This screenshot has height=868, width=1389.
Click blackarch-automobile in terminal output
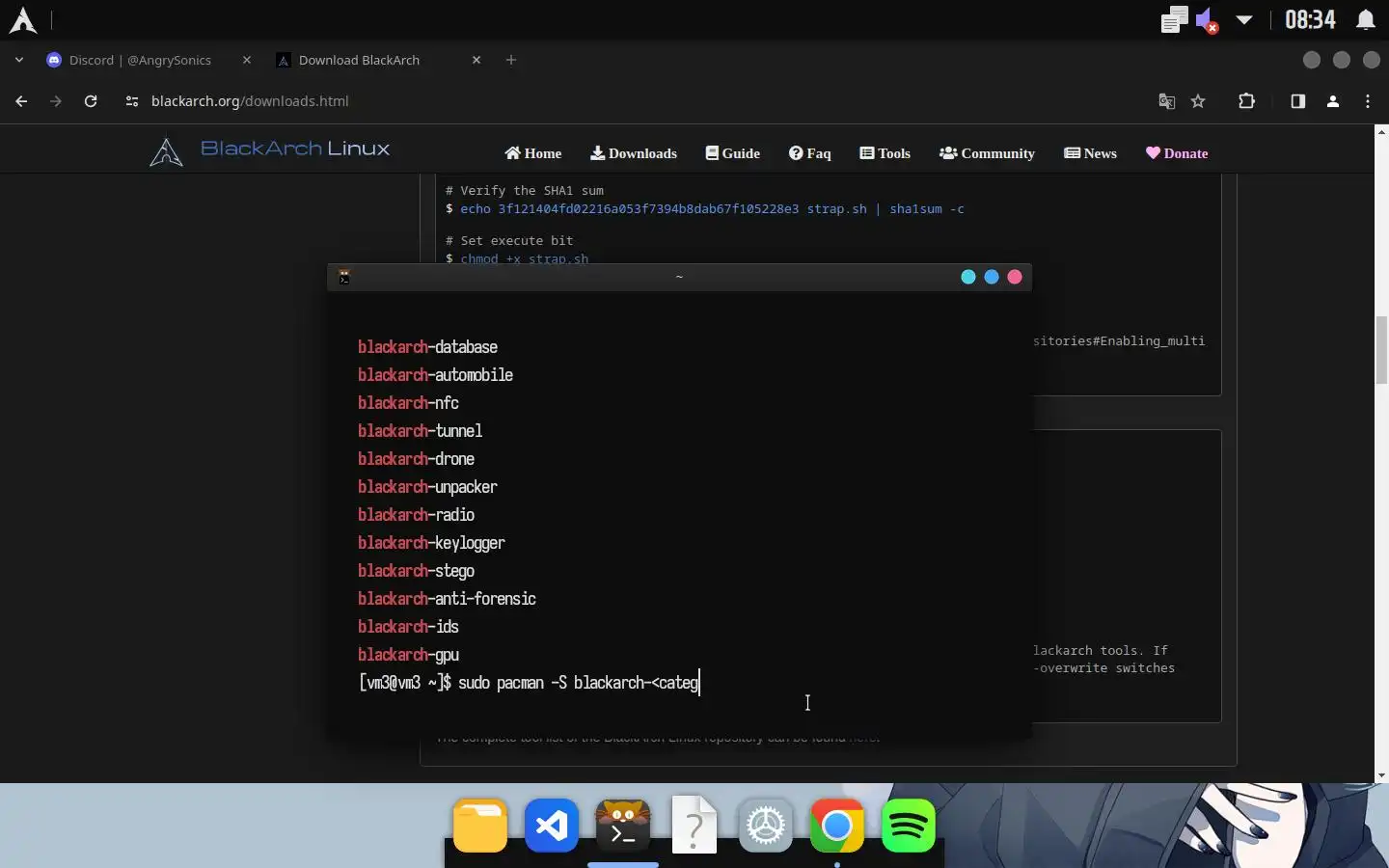[x=435, y=375]
